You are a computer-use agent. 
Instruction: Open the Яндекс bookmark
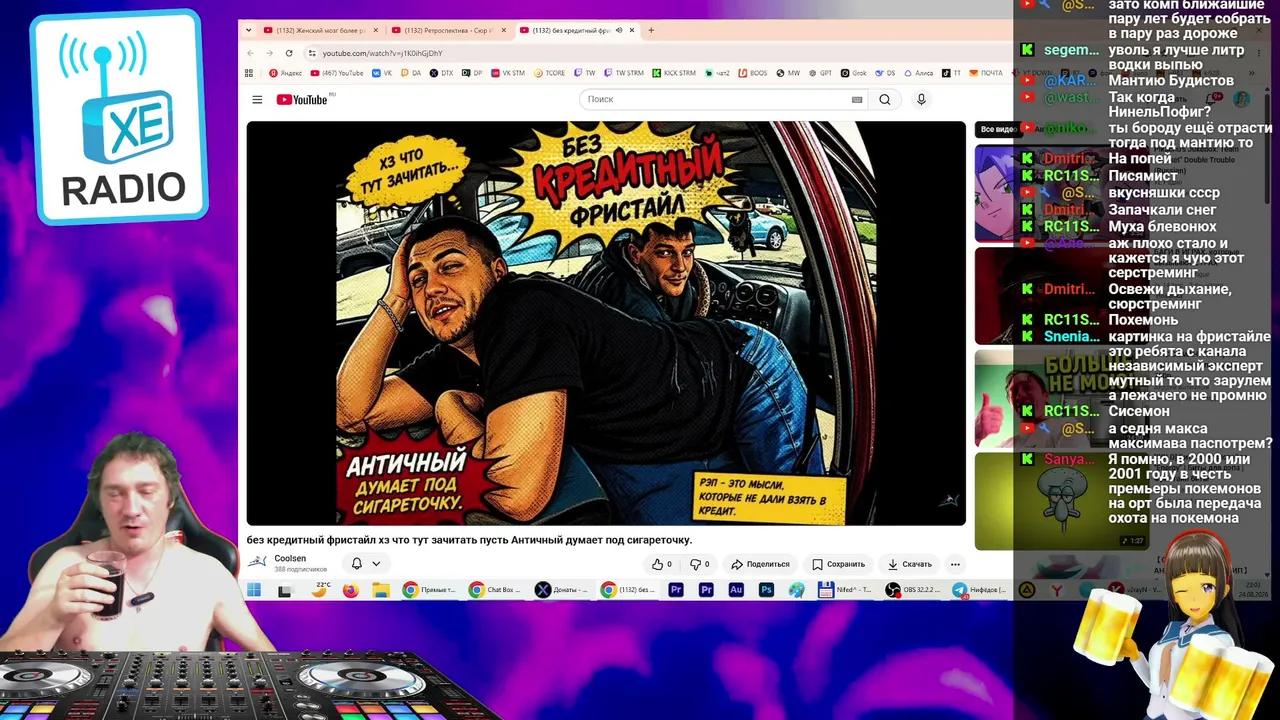[x=285, y=73]
